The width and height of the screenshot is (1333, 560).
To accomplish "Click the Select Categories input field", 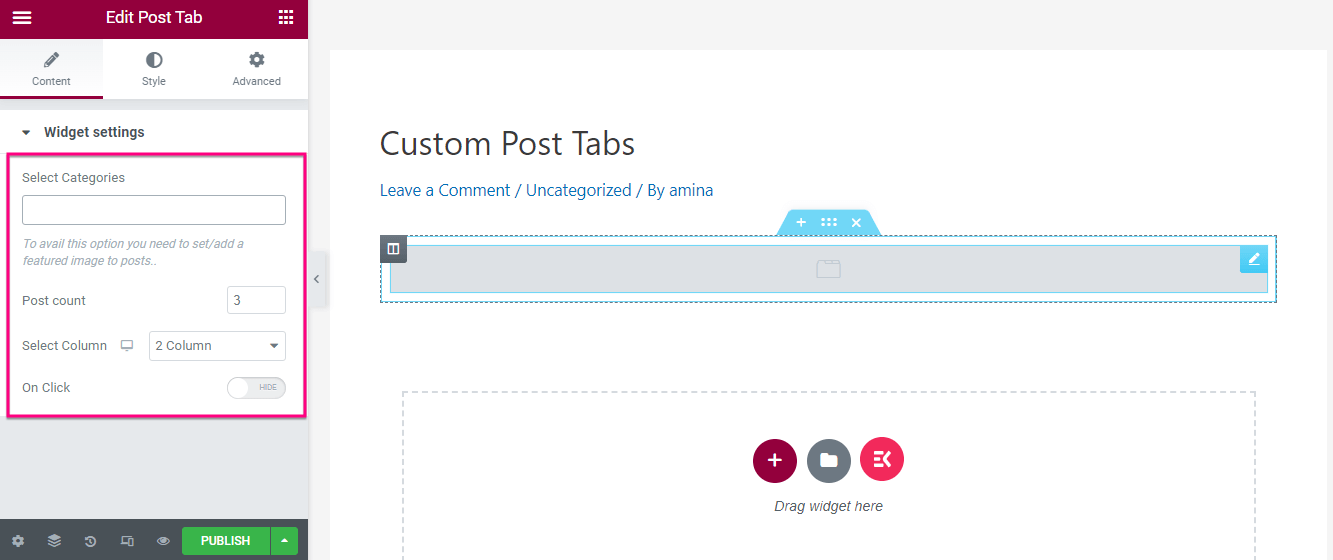I will (x=154, y=210).
